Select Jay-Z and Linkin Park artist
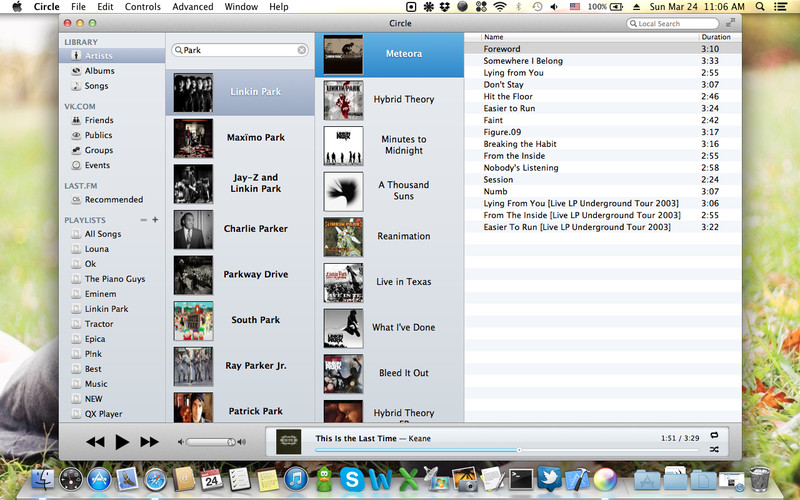The image size is (800, 500). (240, 183)
